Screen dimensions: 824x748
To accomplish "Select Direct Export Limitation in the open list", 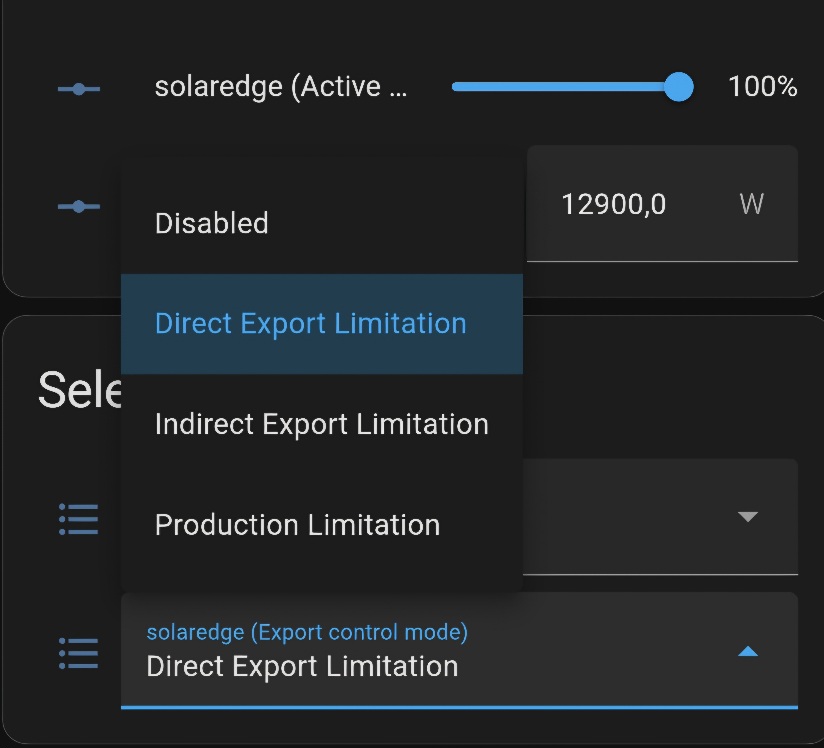I will [322, 324].
